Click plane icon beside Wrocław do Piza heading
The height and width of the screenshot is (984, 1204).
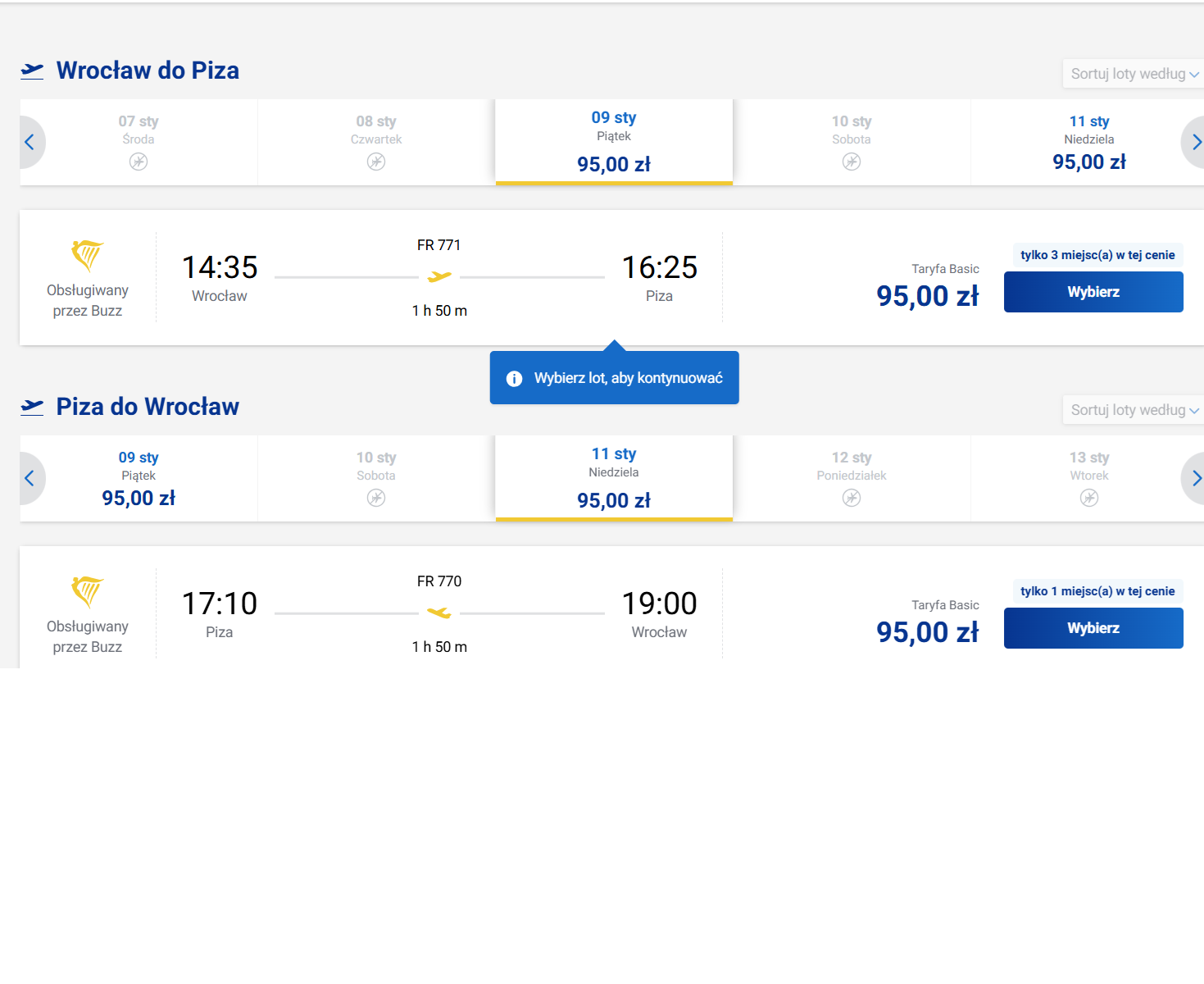tap(32, 71)
